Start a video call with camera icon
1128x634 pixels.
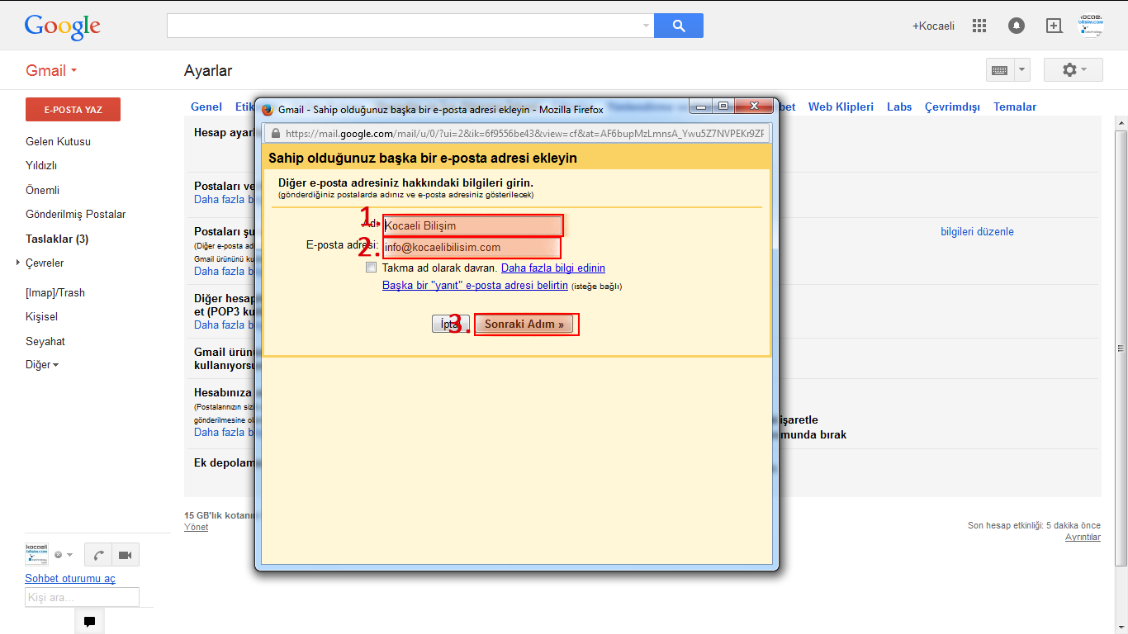coord(125,555)
